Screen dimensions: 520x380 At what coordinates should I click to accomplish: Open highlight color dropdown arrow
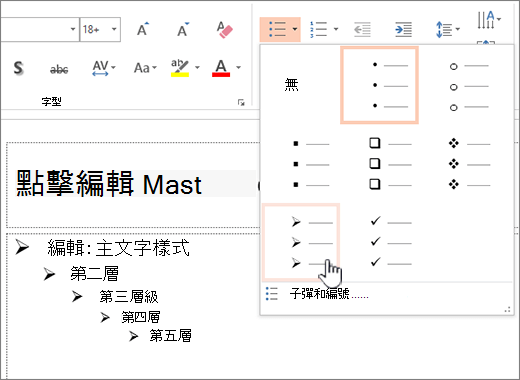(x=197, y=68)
